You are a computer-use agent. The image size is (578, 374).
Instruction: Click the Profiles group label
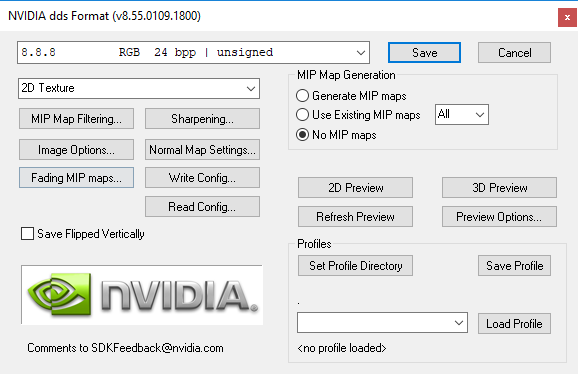click(314, 244)
